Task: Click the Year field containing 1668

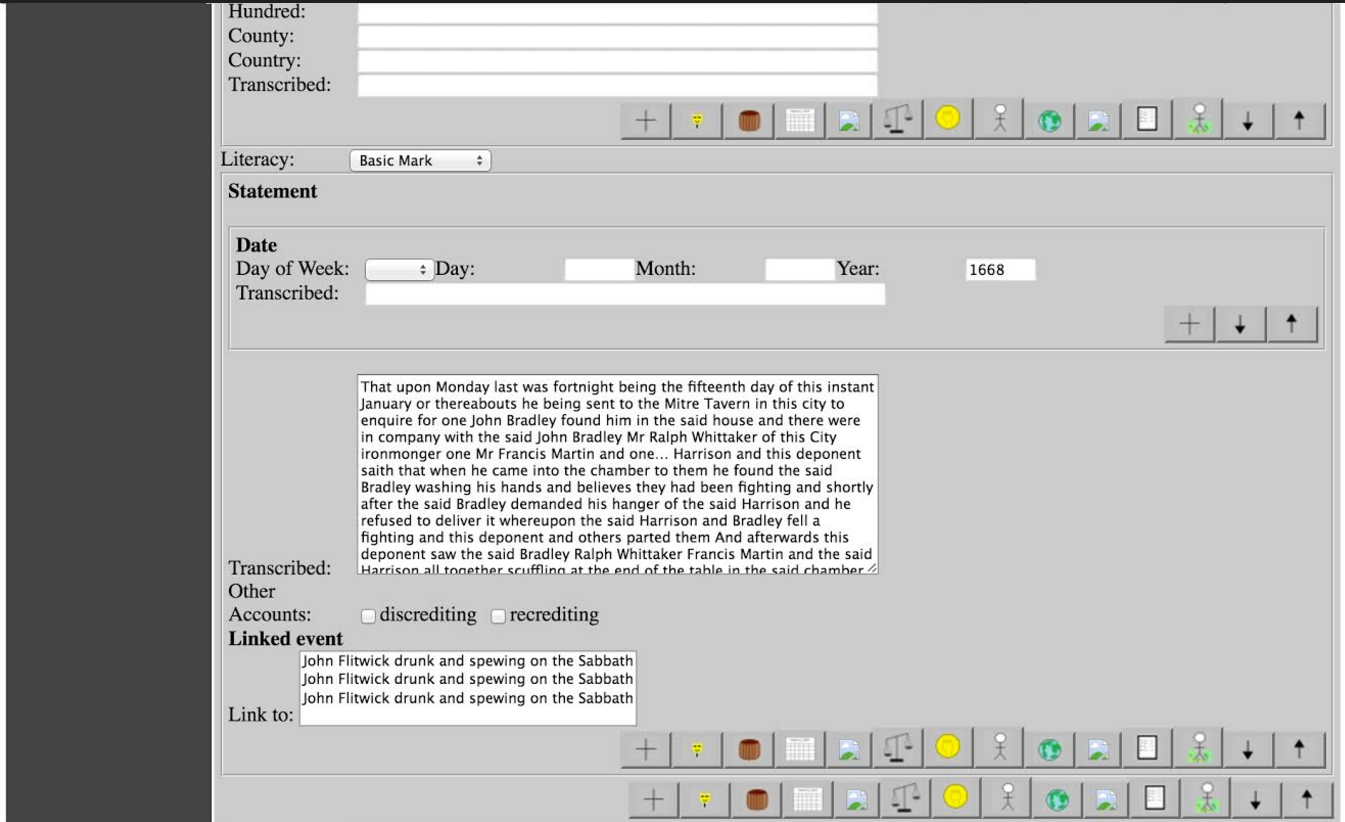Action: (1000, 270)
